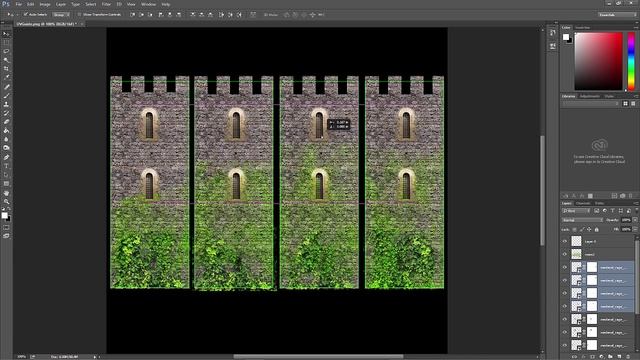Image resolution: width=640 pixels, height=360 pixels.
Task: Open the Window menu
Action: click(148, 4)
